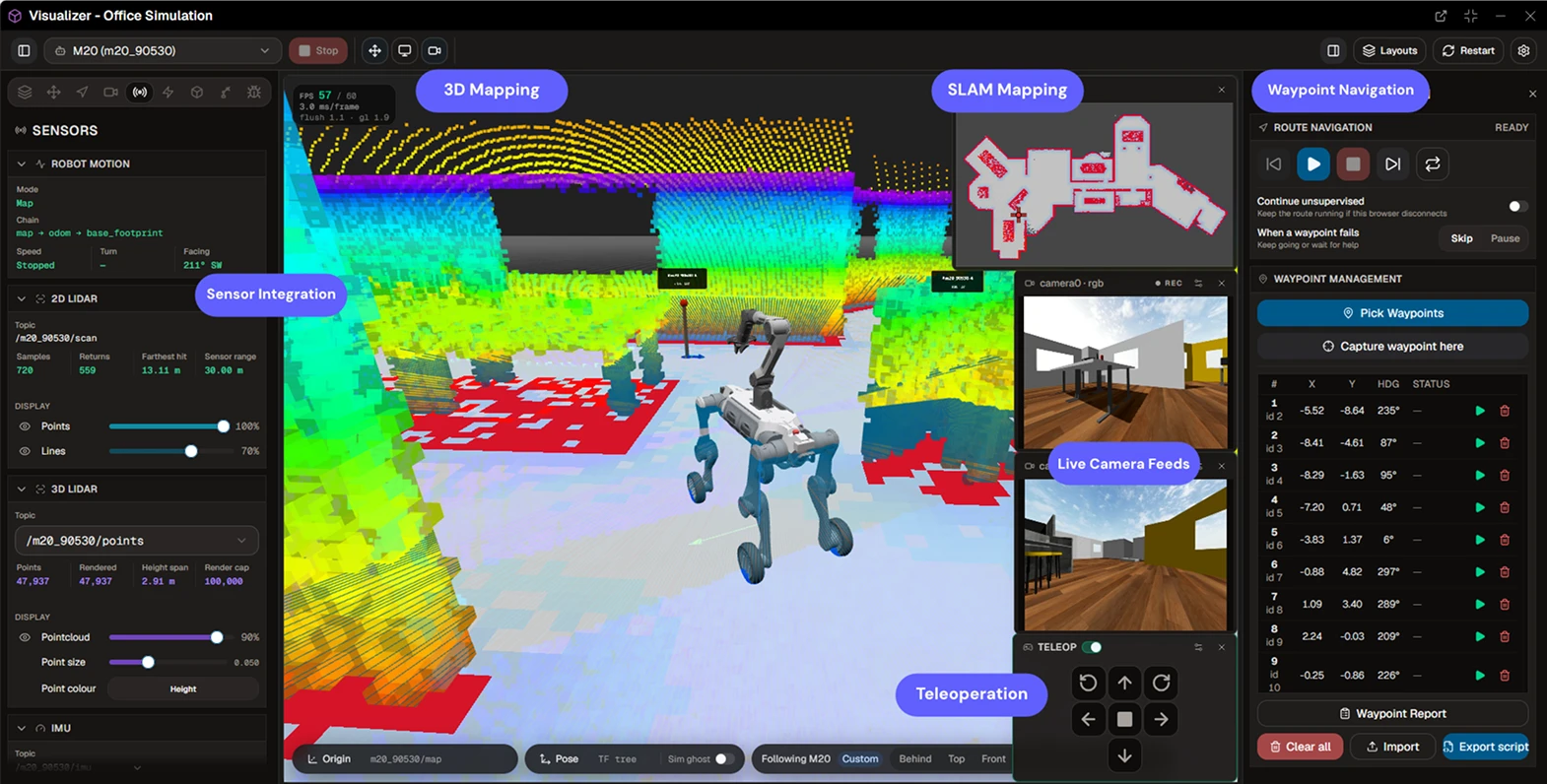Open the Layouts menu button
The height and width of the screenshot is (784, 1547).
coord(1389,50)
